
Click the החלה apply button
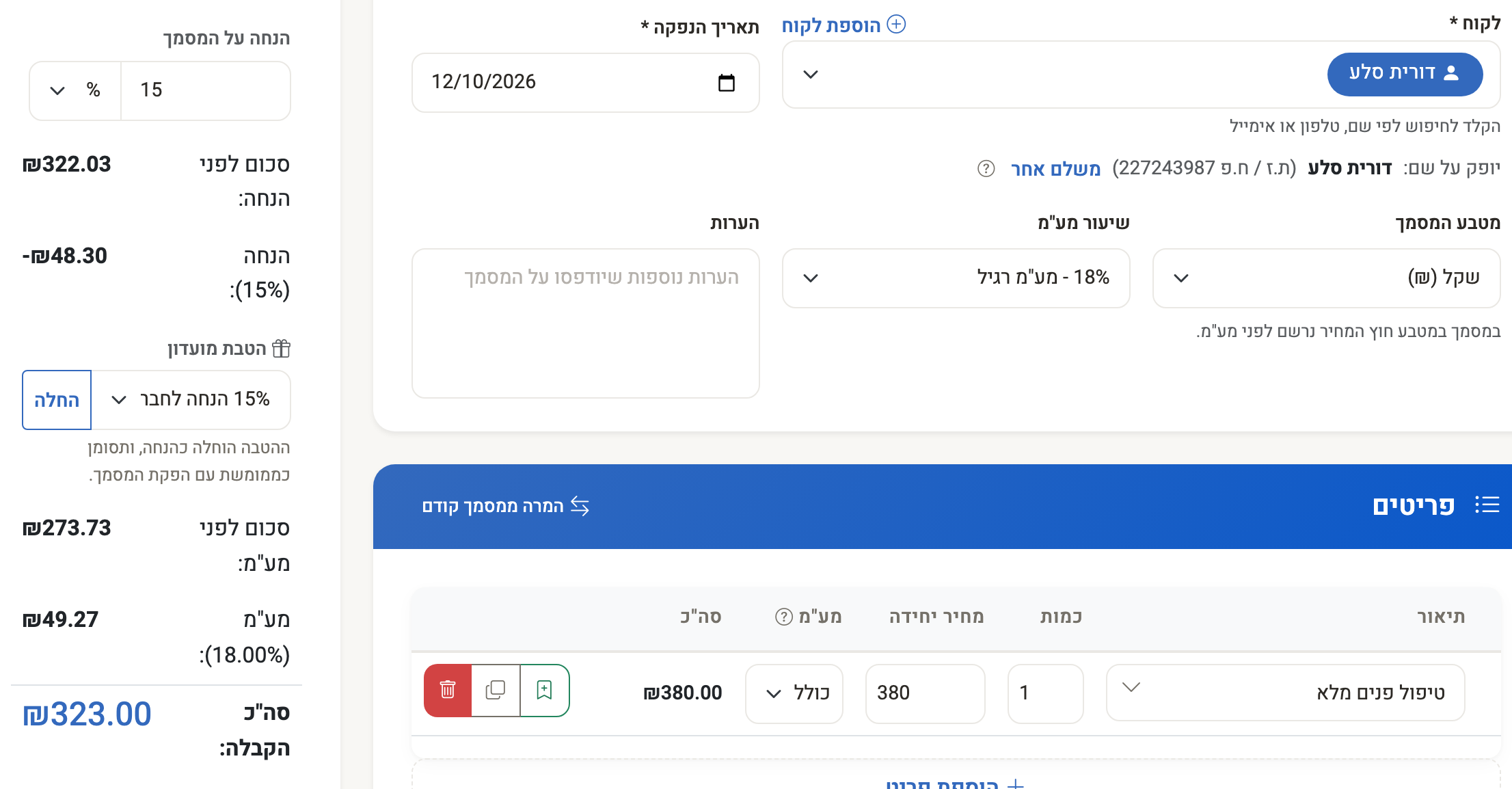pos(57,400)
